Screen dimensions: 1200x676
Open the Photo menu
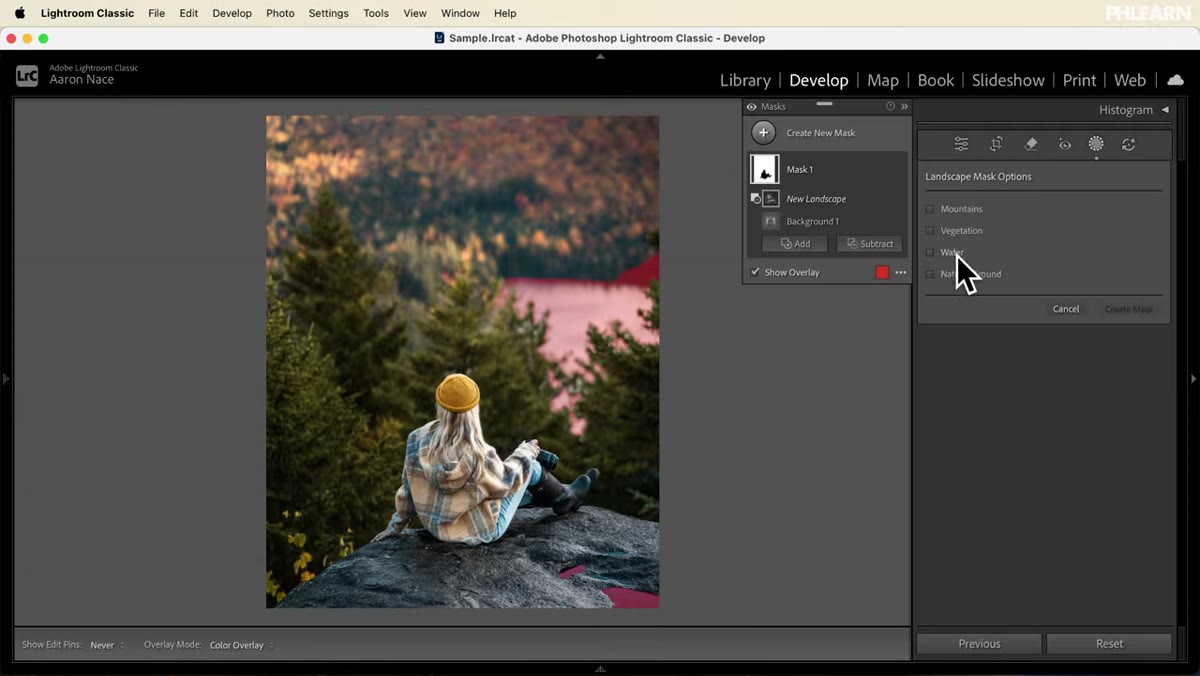(x=280, y=13)
